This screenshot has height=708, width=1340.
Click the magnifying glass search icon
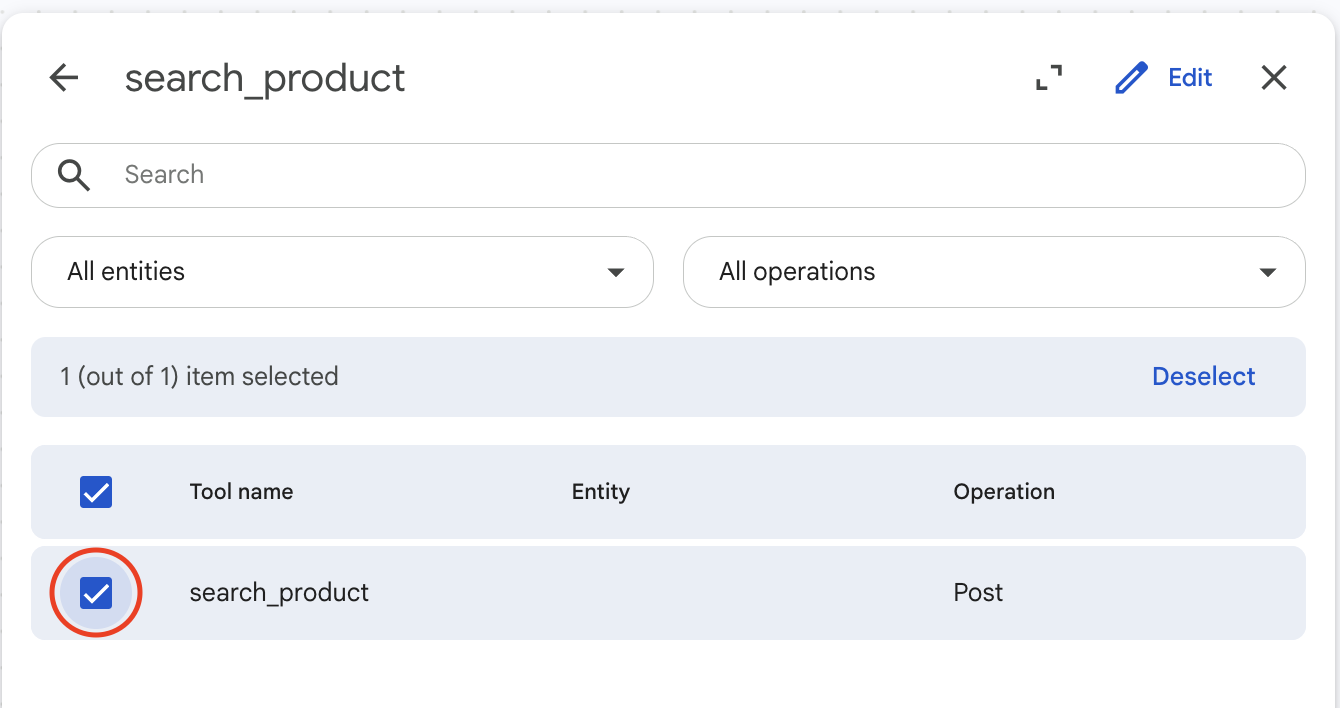(74, 175)
